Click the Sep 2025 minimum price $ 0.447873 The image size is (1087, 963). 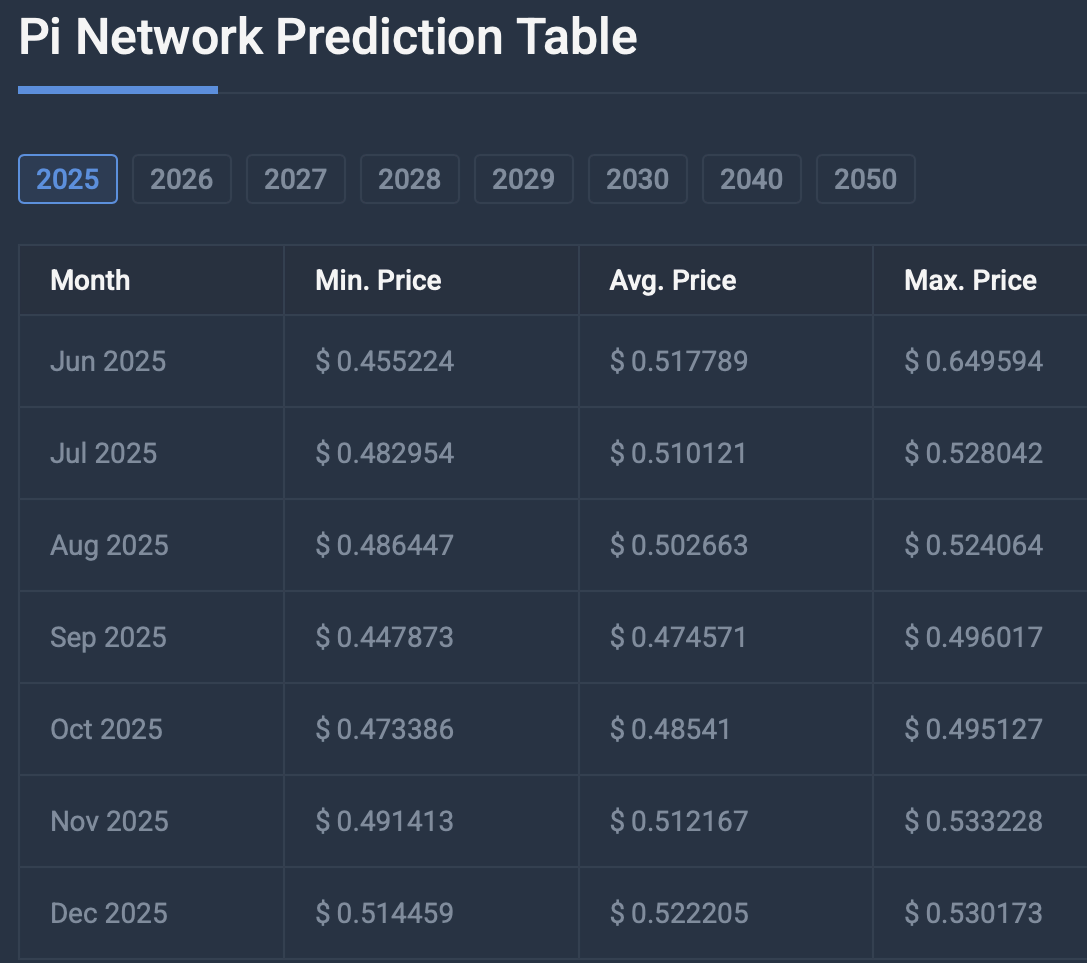coord(385,637)
